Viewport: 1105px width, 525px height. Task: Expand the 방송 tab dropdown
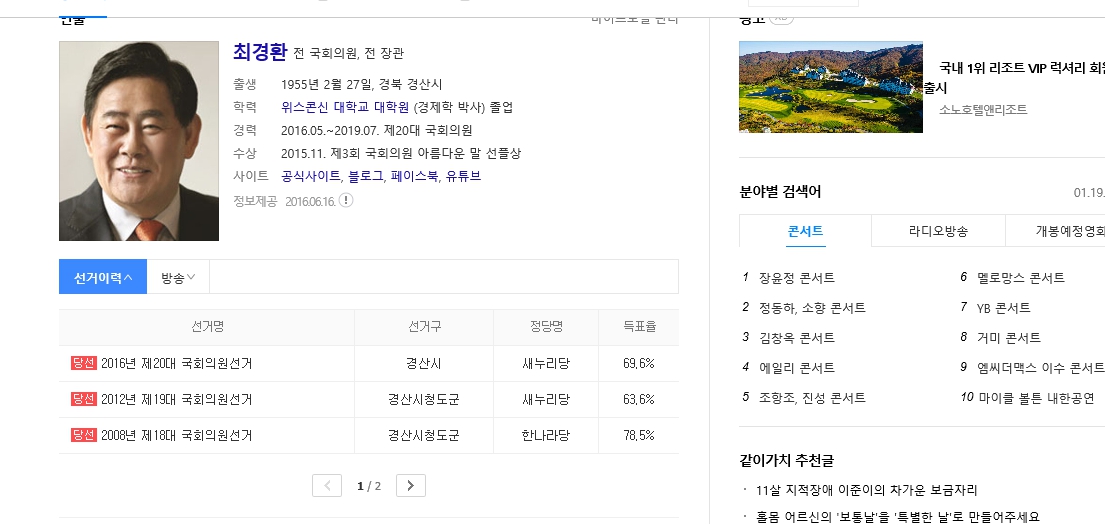tap(178, 278)
